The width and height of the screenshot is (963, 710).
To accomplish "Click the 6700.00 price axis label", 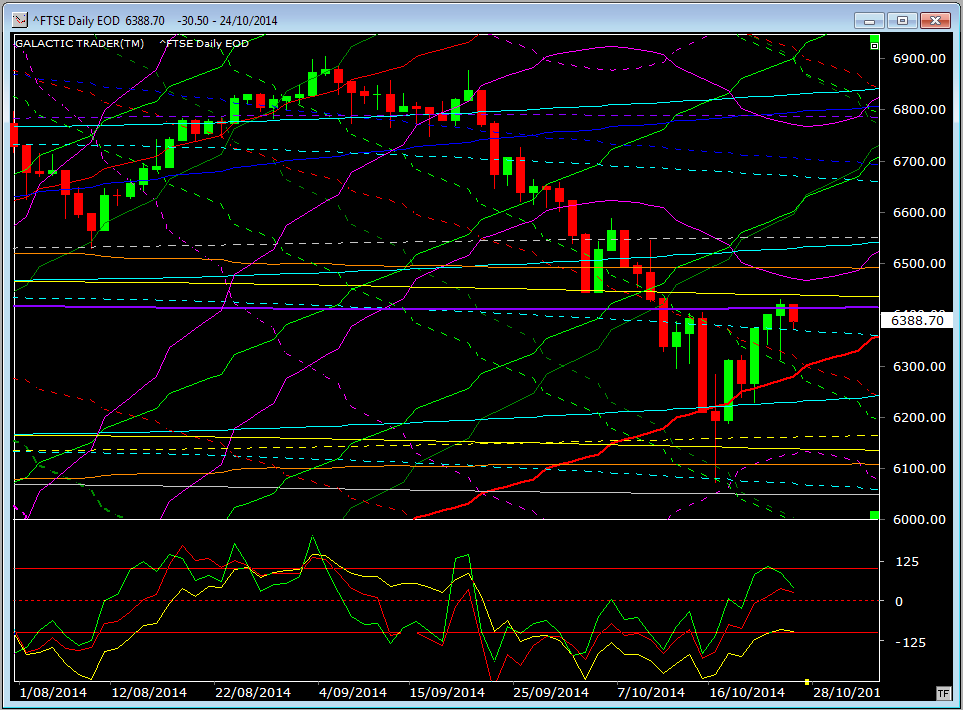I will point(919,162).
